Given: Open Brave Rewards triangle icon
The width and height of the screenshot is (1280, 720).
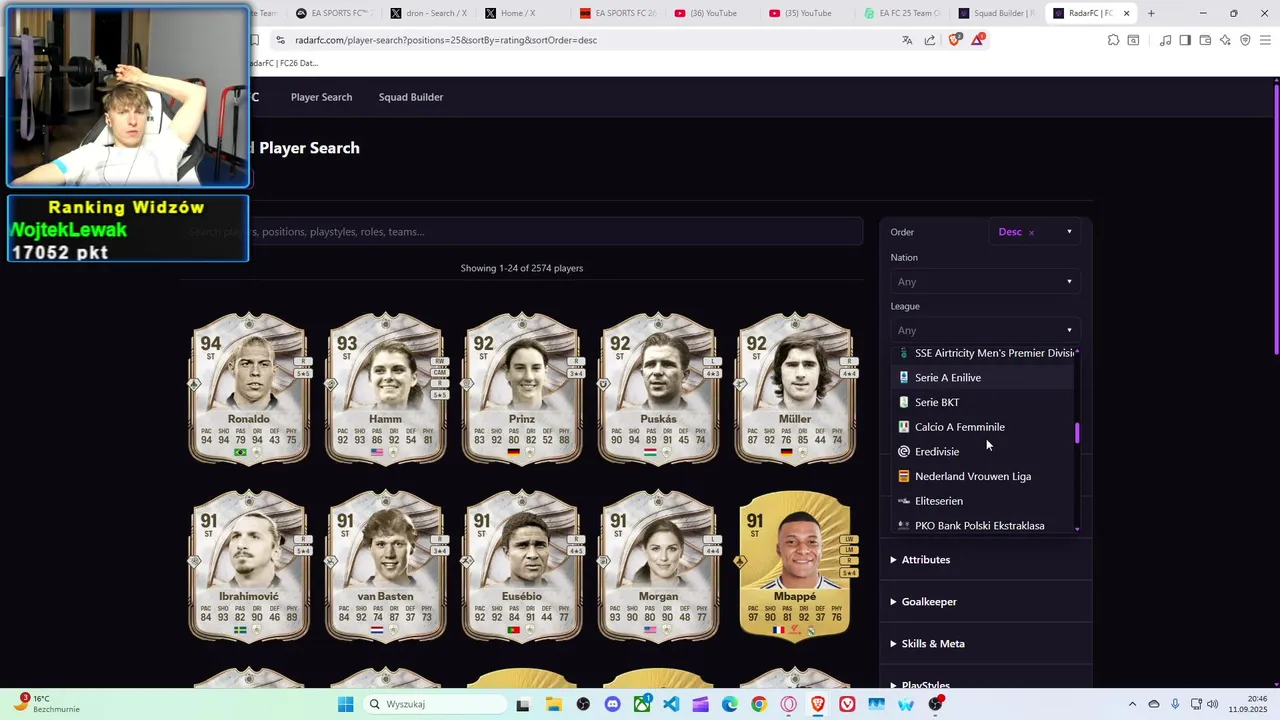Looking at the screenshot, I should 977,40.
